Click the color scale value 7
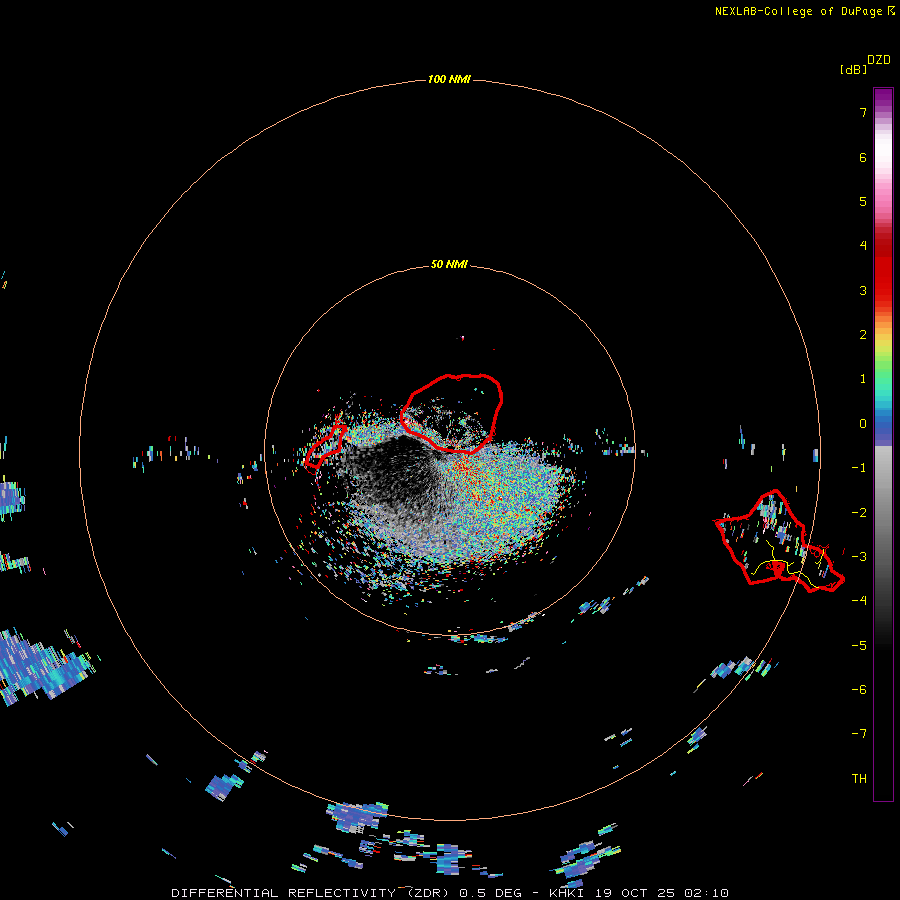The width and height of the screenshot is (900, 900). click(863, 112)
